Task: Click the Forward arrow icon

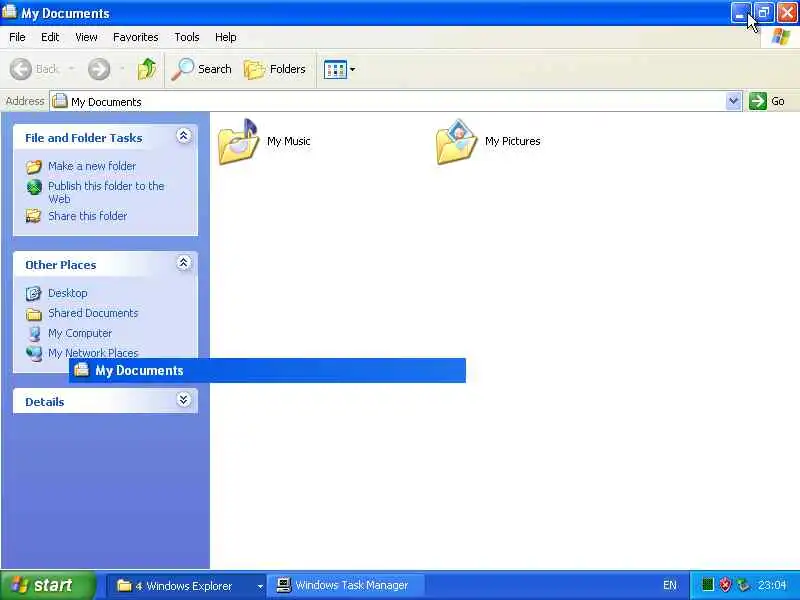Action: [x=98, y=69]
